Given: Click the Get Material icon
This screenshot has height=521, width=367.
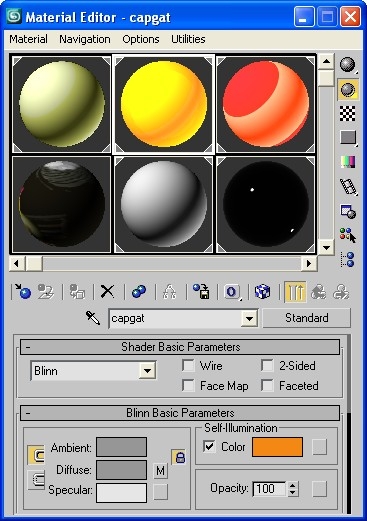Looking at the screenshot, I should [x=23, y=292].
